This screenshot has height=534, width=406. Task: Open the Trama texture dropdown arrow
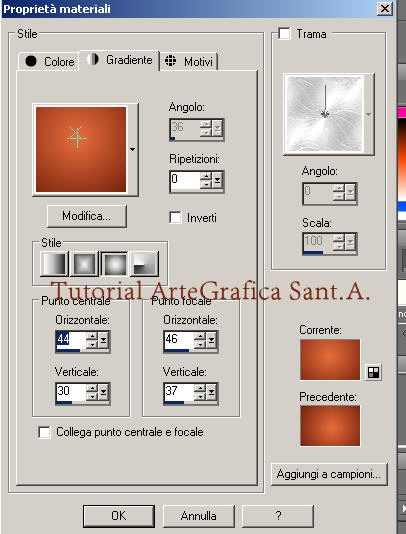(369, 115)
